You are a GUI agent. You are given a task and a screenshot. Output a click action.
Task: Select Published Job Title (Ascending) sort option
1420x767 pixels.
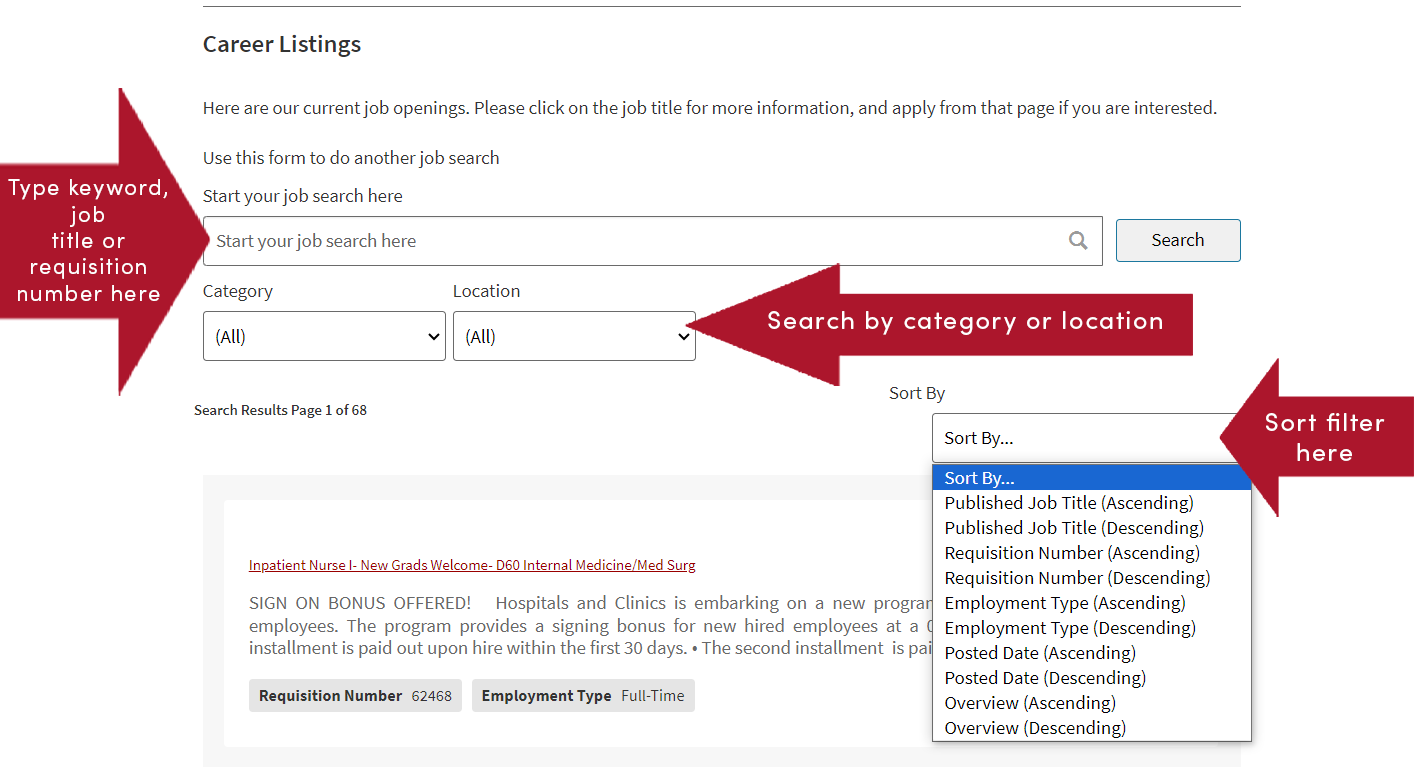click(x=1068, y=502)
